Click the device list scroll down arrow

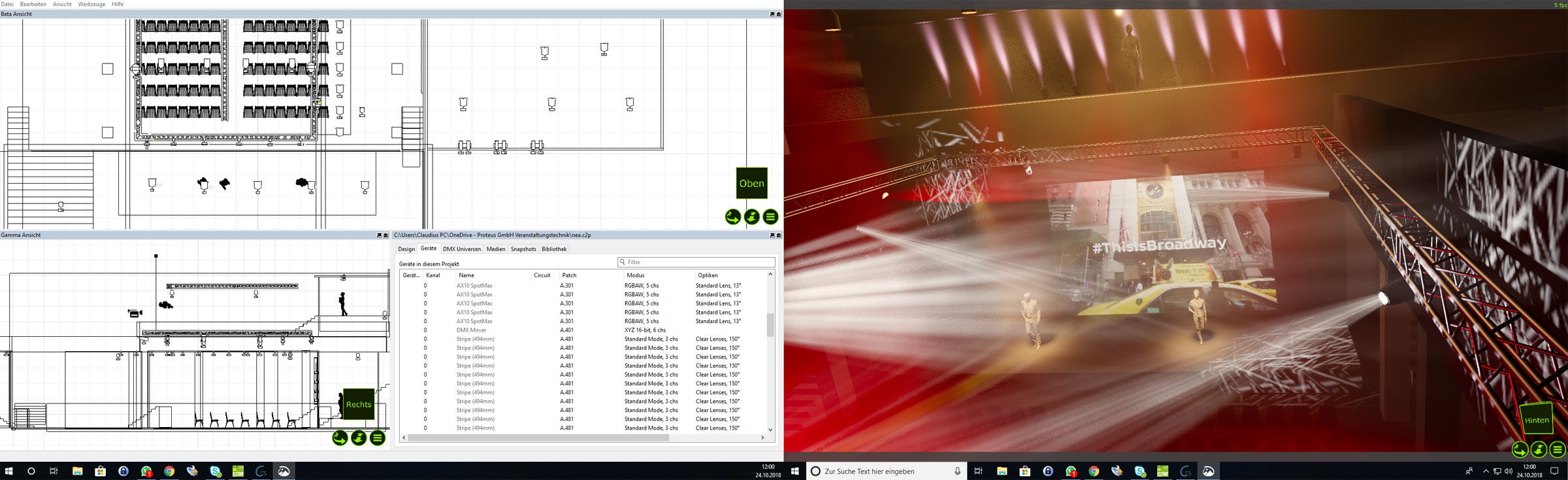770,430
